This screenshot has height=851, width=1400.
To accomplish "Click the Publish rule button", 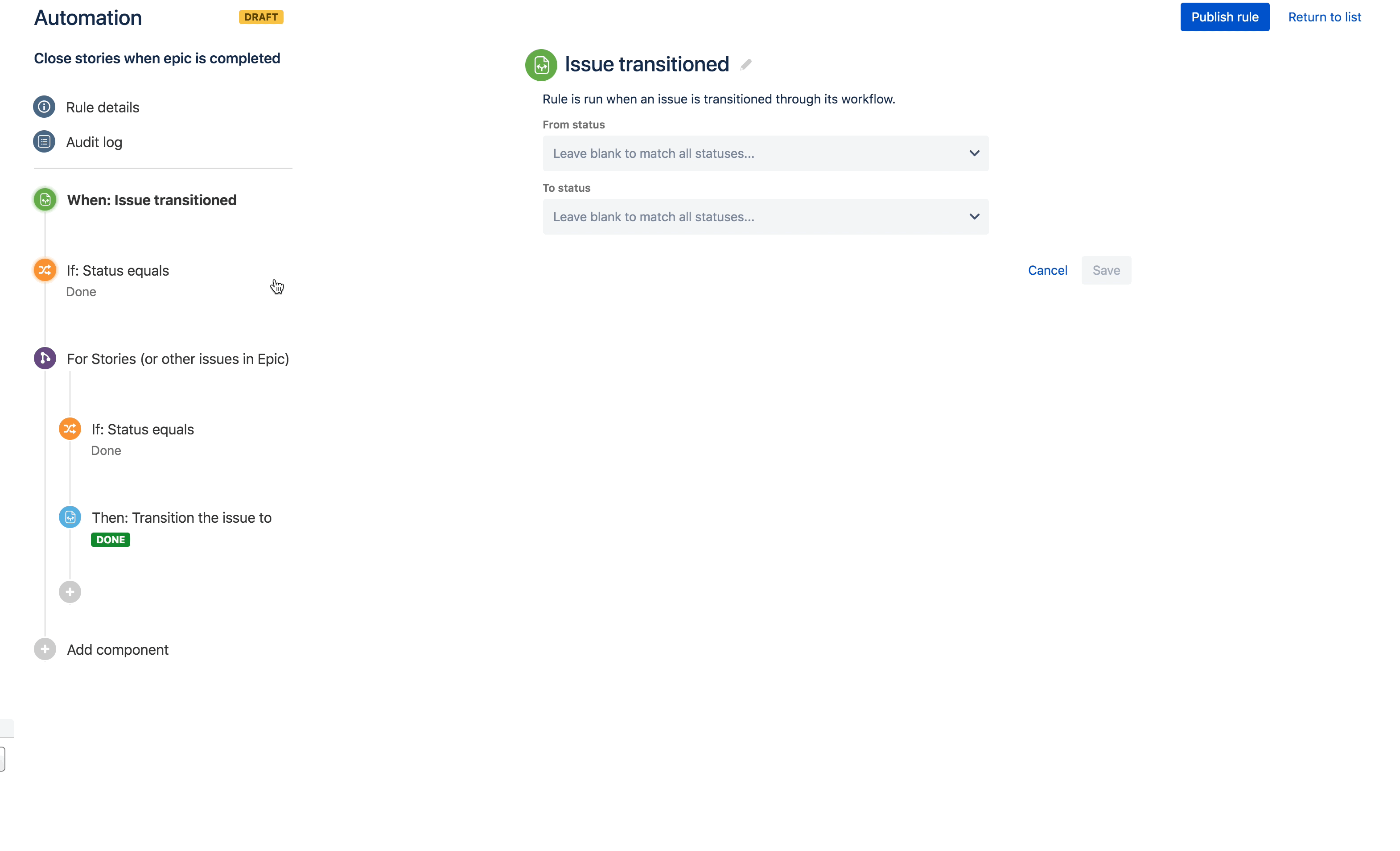I will tap(1224, 17).
